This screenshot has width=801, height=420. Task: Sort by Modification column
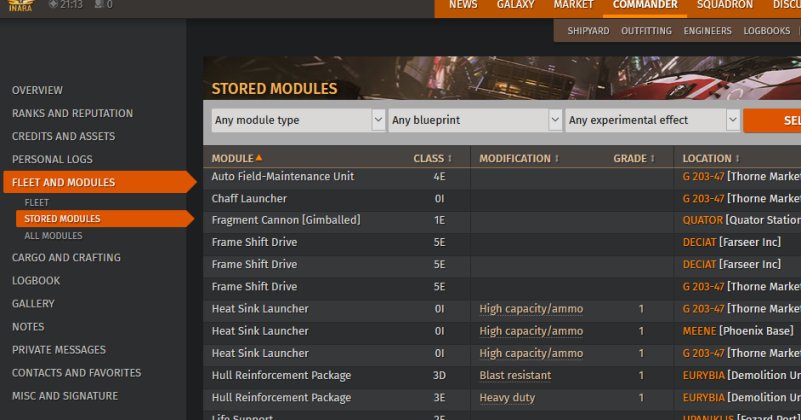519,158
